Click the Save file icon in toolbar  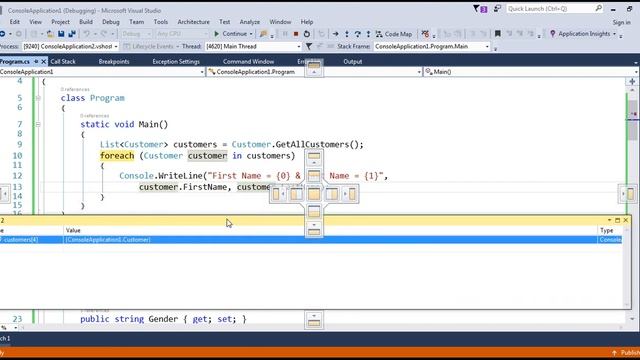click(61, 34)
